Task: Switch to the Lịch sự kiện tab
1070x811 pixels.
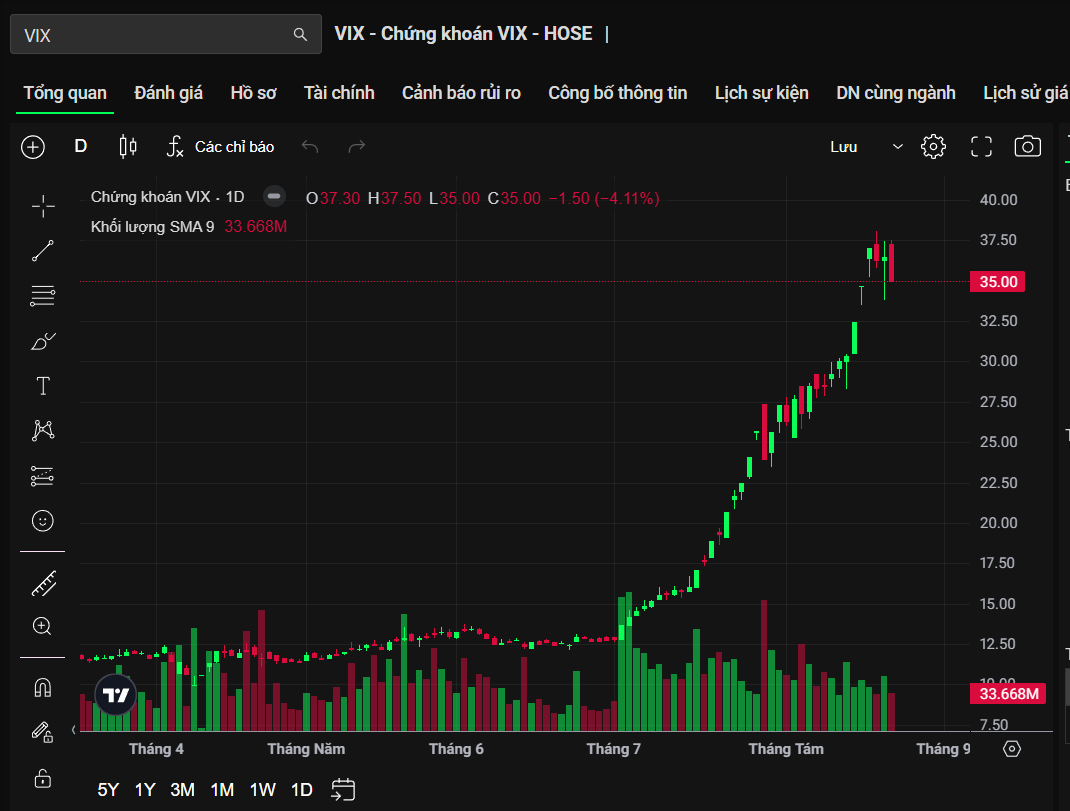Action: (762, 93)
